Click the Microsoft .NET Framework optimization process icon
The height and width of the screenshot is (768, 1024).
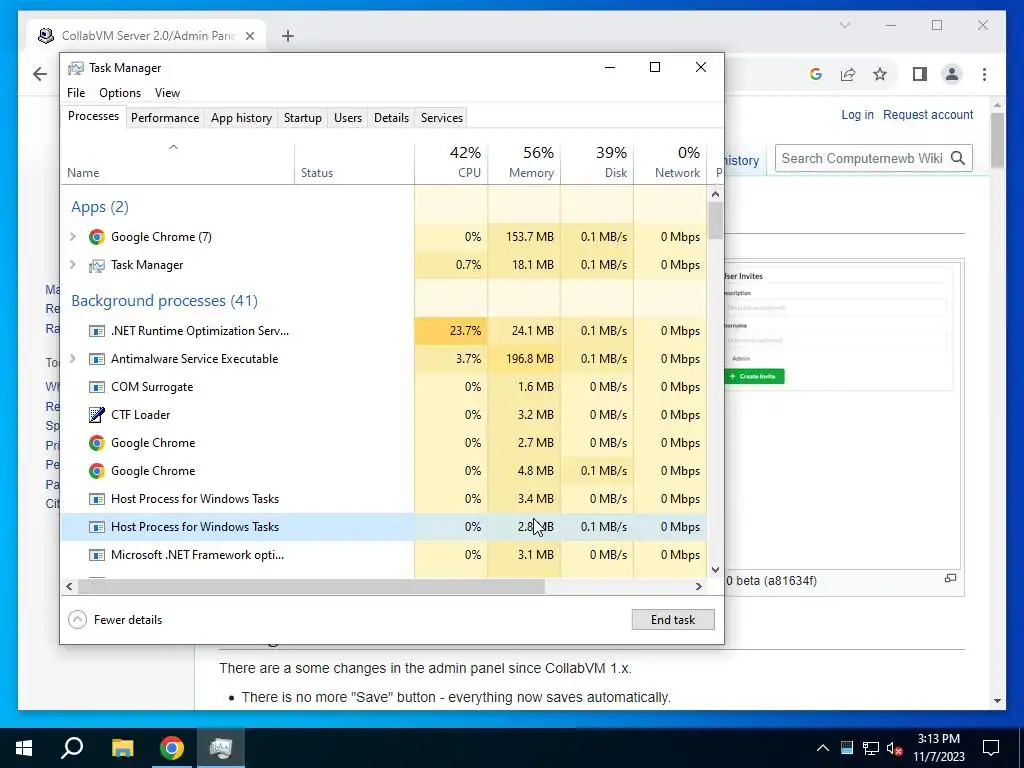[x=97, y=555]
